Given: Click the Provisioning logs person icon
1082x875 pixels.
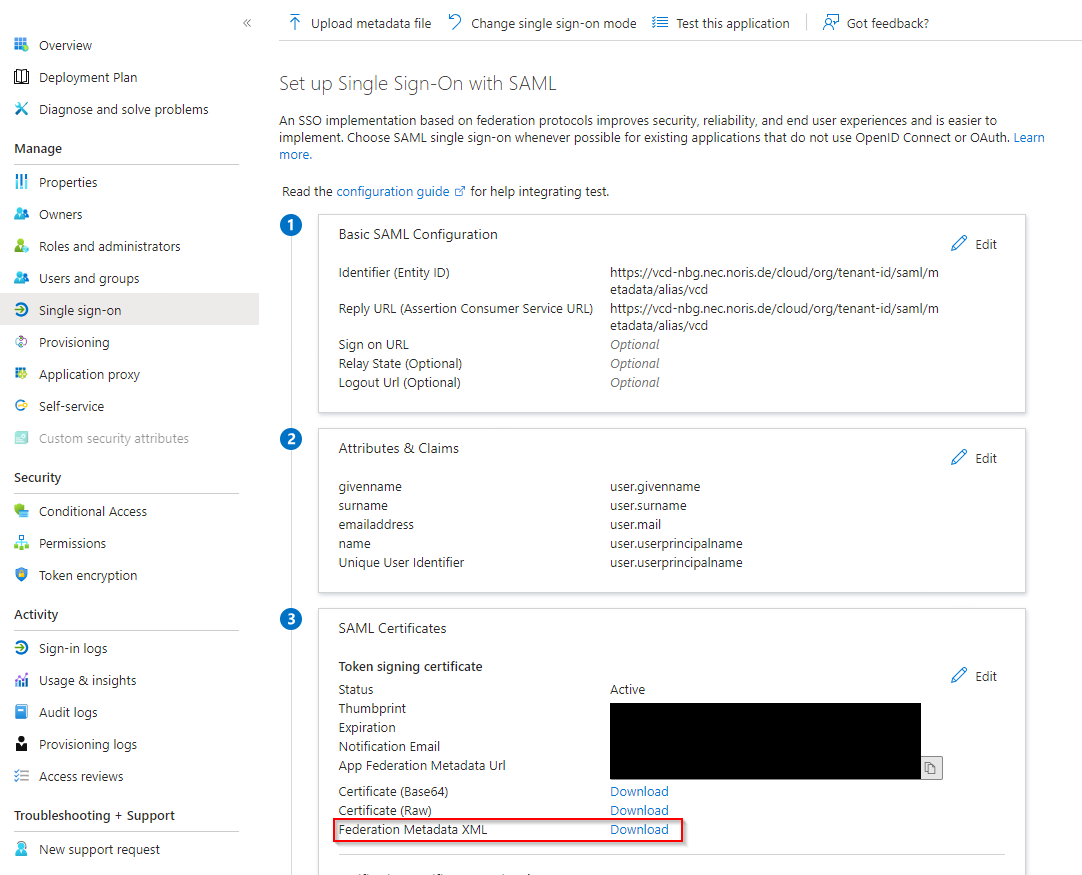Looking at the screenshot, I should [x=21, y=744].
